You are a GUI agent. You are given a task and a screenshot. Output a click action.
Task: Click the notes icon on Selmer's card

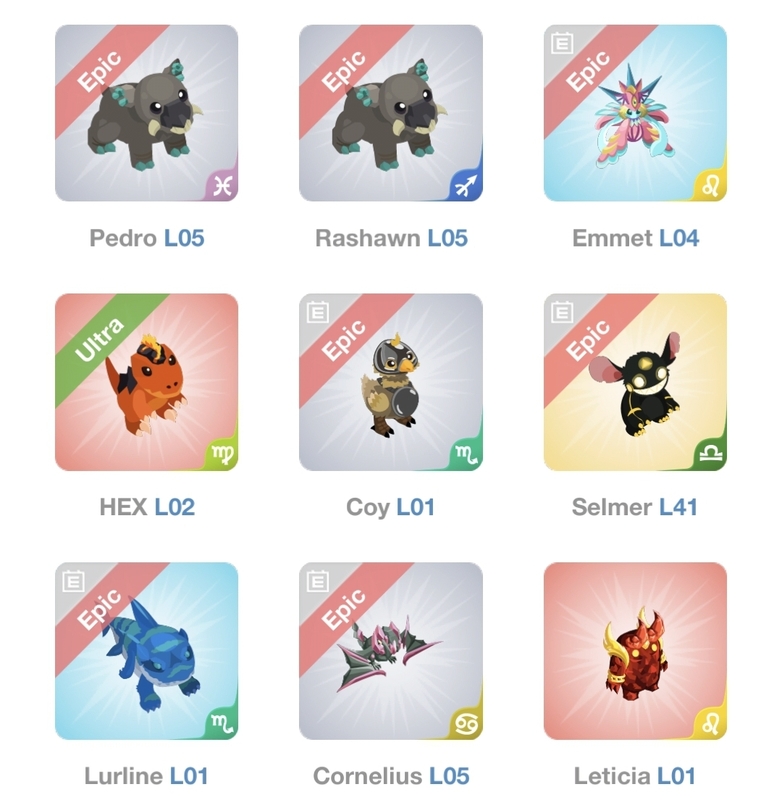[x=562, y=312]
